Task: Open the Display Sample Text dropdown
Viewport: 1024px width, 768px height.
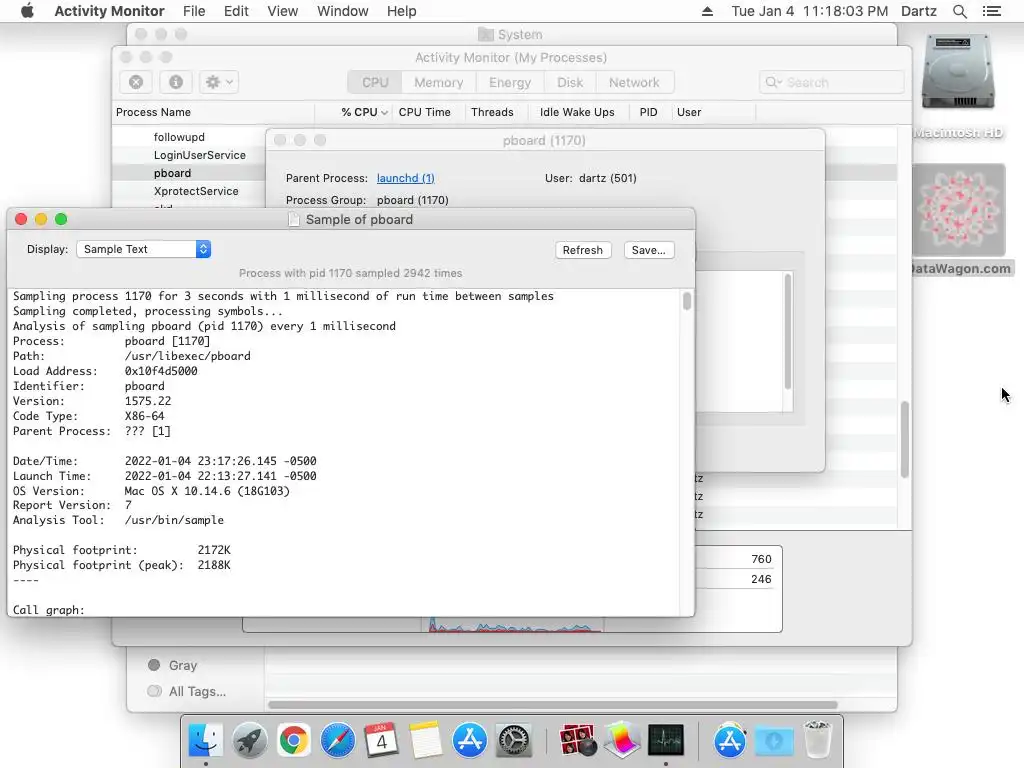Action: pos(144,249)
